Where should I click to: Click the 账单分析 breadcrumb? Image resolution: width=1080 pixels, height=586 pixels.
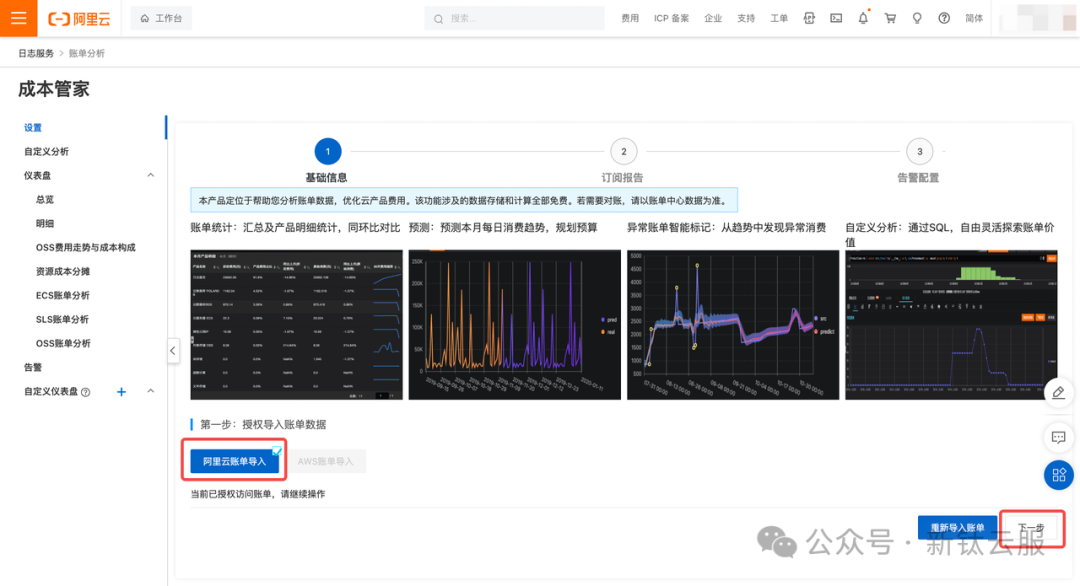pos(87,53)
